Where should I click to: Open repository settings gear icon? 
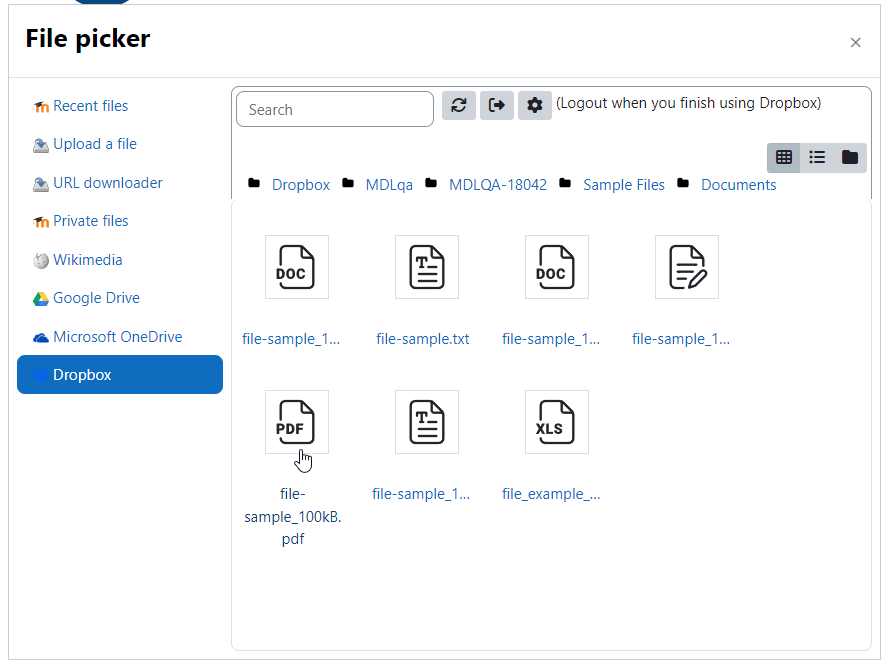[534, 106]
